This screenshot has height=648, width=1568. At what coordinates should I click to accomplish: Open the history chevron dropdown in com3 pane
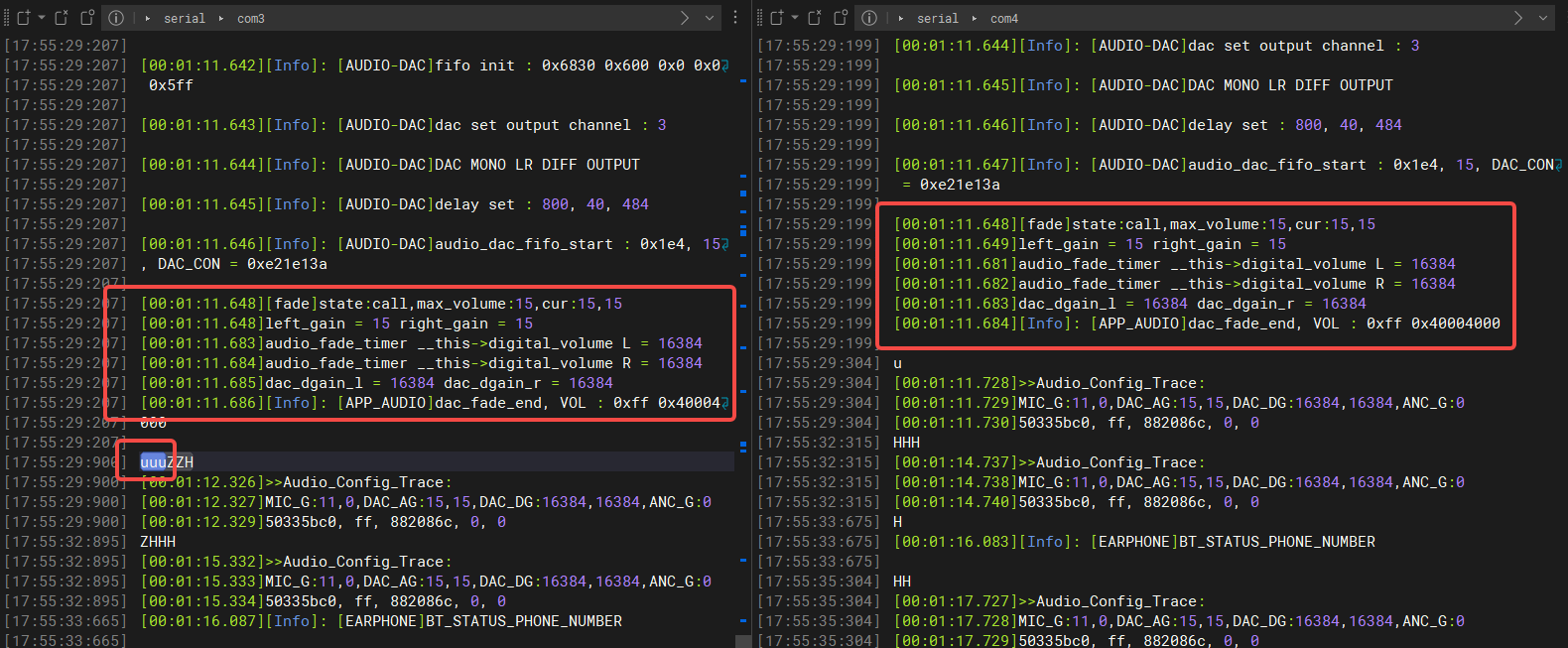pos(710,18)
